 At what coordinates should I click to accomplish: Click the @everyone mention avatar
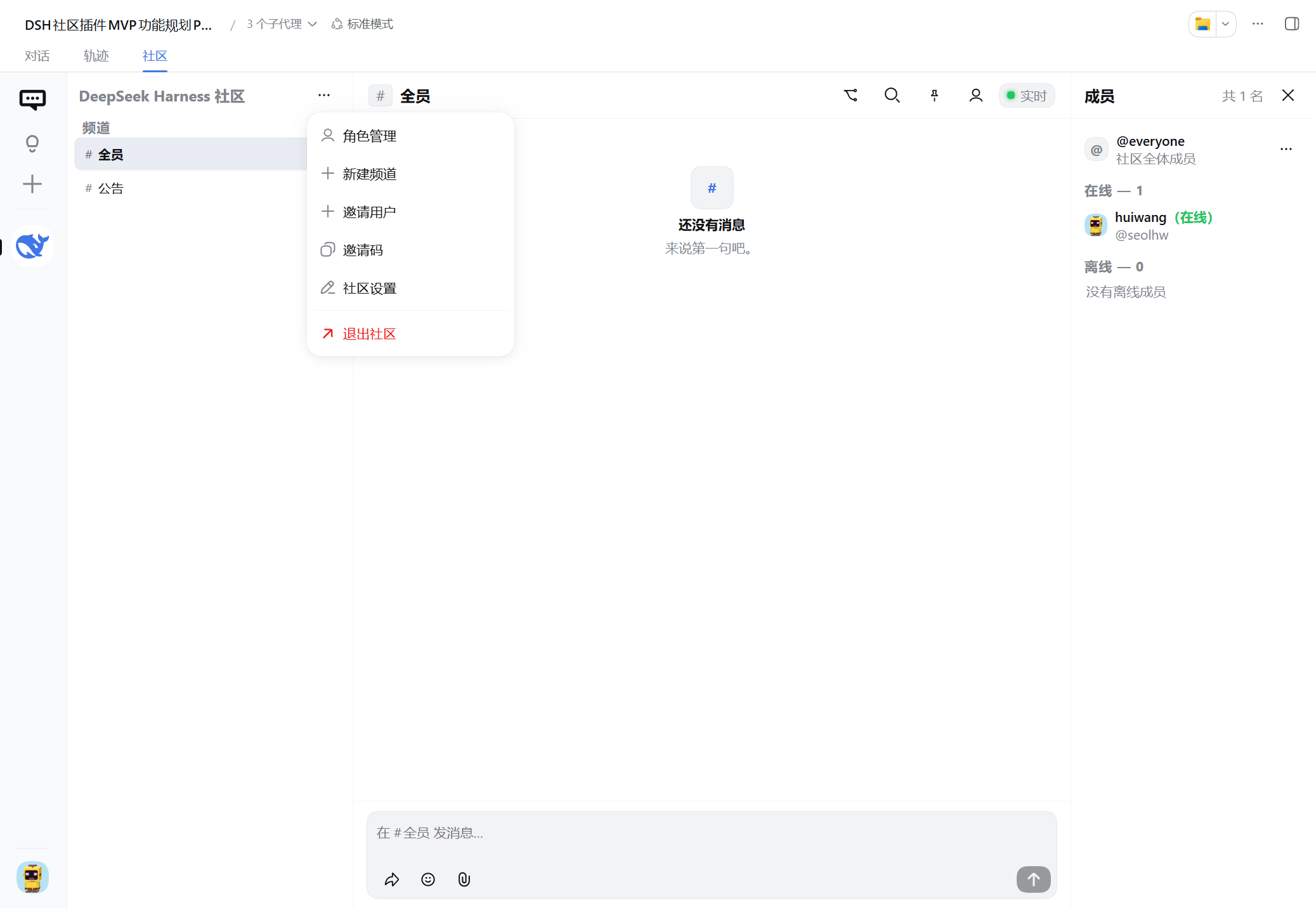1097,150
